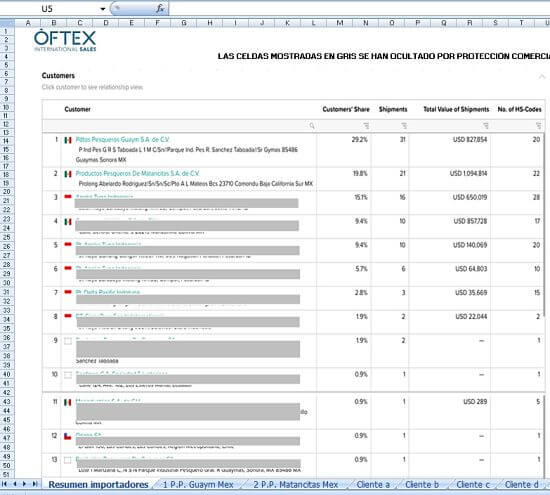Click Total Value of Shipments header
Viewport: 550px width, 495px height.
456,109
